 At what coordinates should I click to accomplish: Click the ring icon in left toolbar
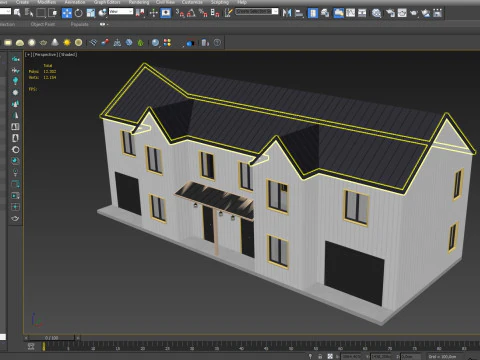(15, 150)
